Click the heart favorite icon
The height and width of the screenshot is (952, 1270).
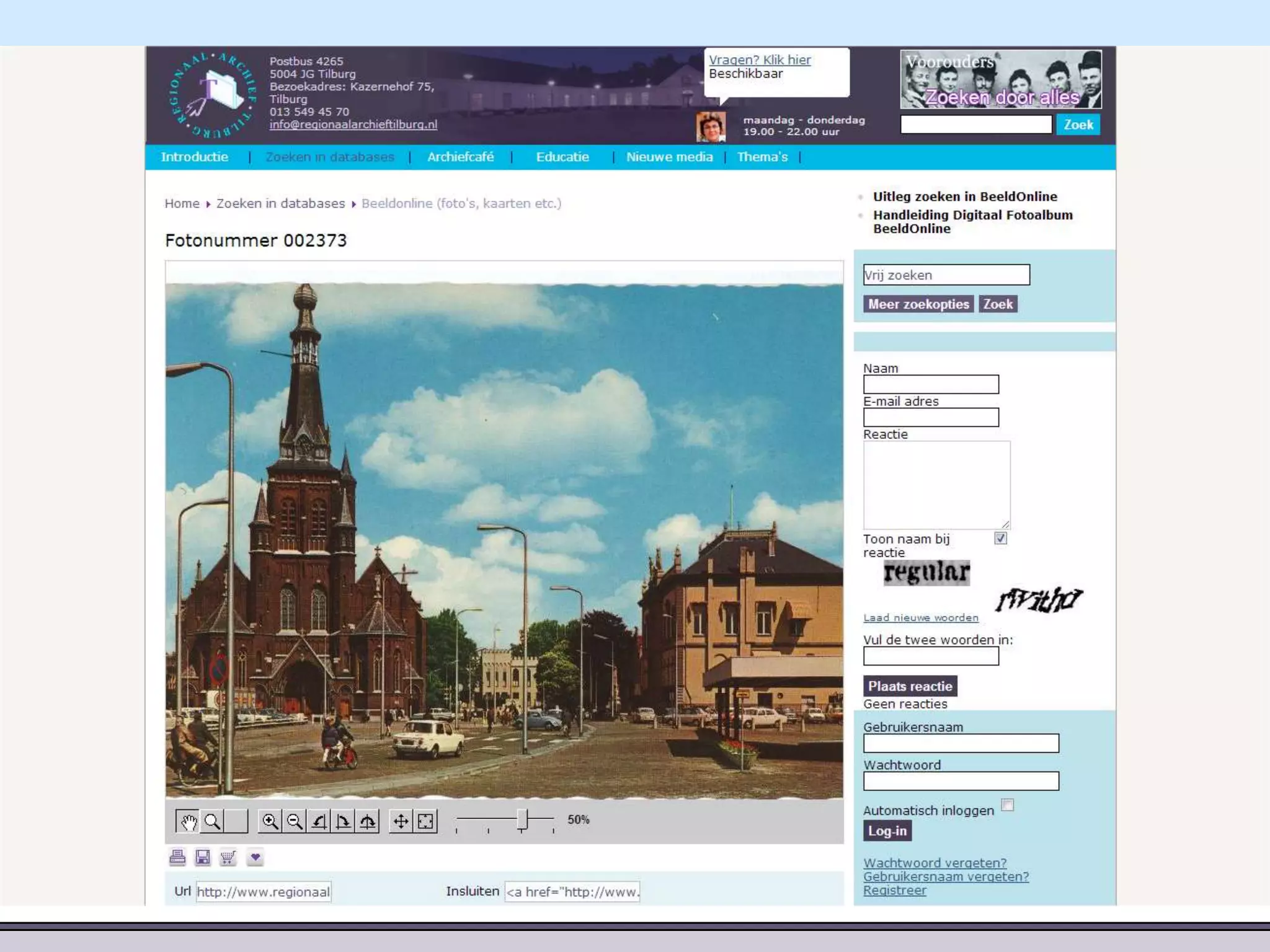pyautogui.click(x=255, y=857)
